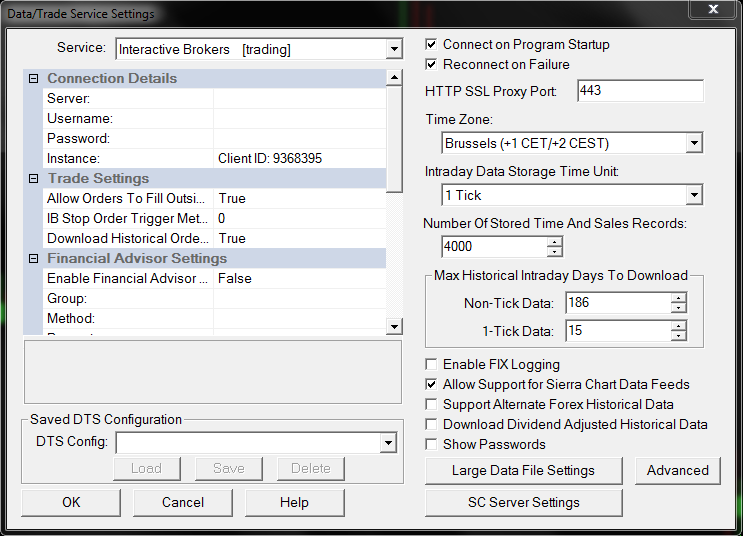Select IB Stop Order Trigger Method value
This screenshot has height=536, width=743.
click(299, 218)
